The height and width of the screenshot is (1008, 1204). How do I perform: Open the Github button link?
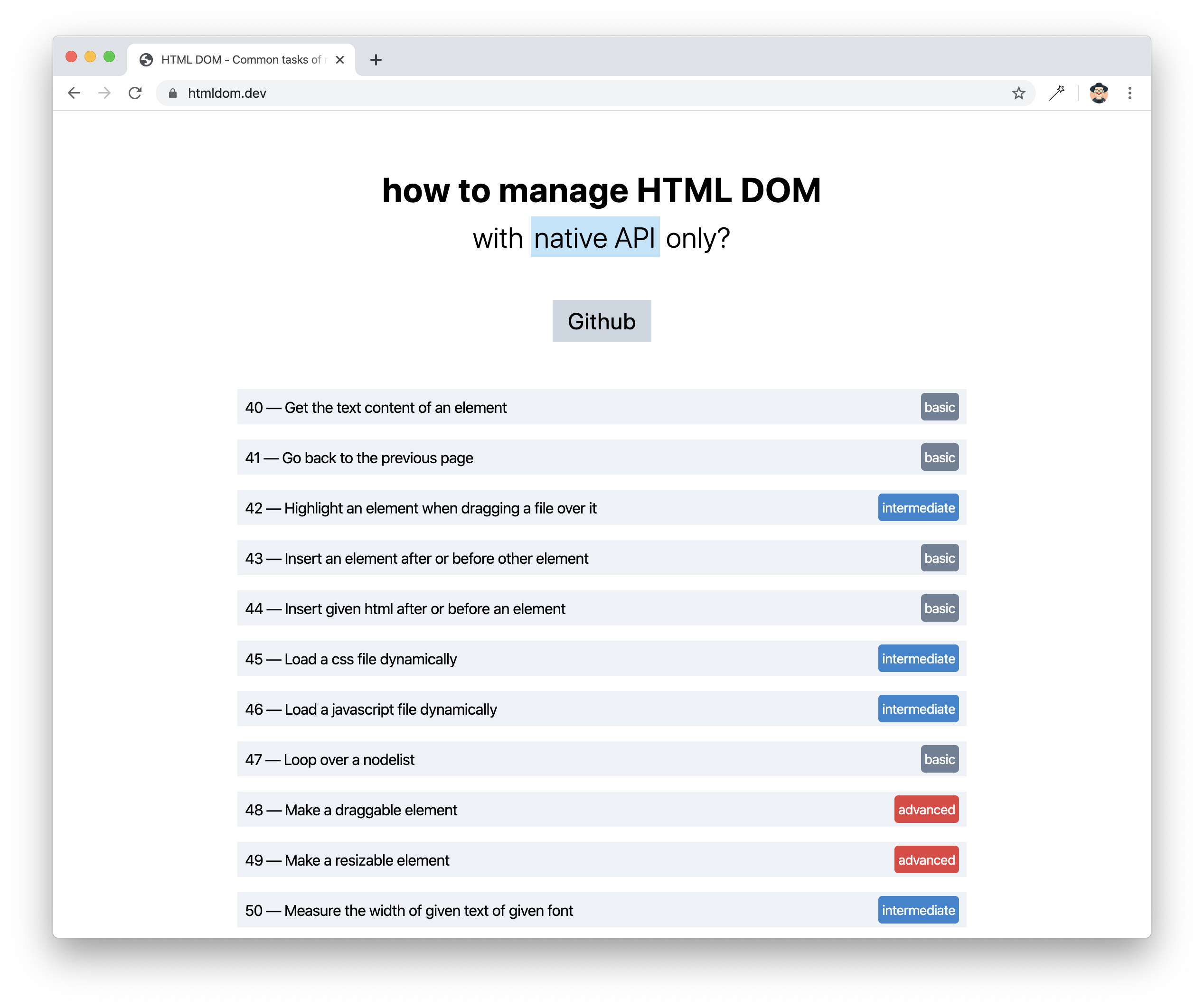coord(602,321)
